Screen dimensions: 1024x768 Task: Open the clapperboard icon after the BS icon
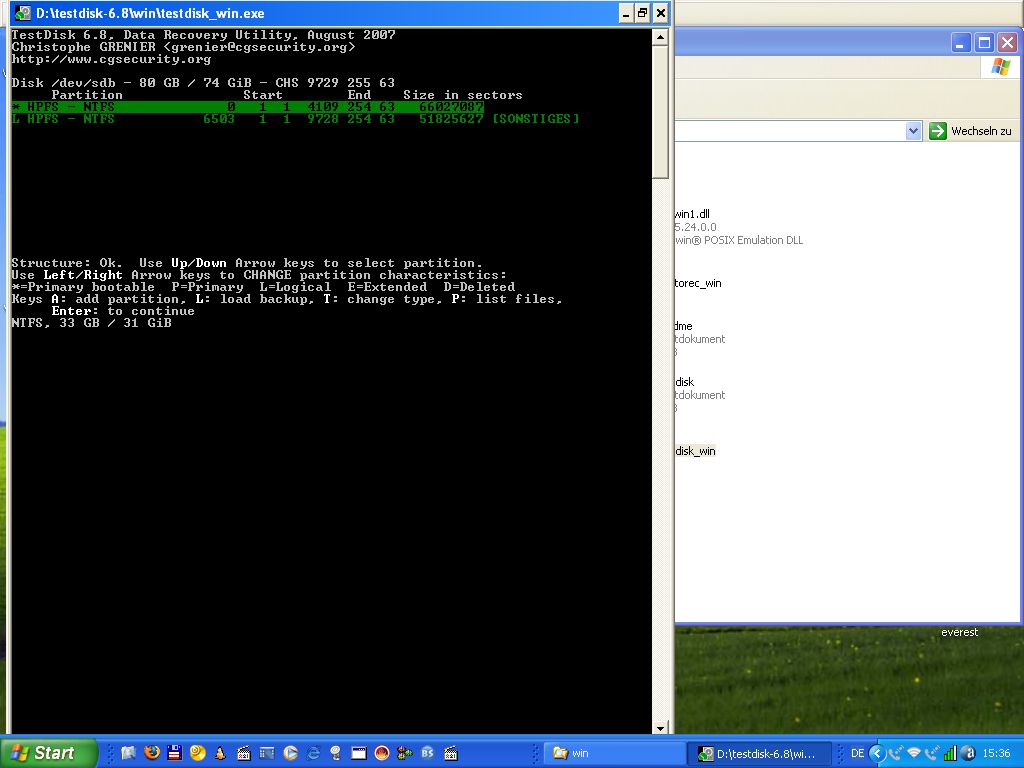tap(451, 753)
